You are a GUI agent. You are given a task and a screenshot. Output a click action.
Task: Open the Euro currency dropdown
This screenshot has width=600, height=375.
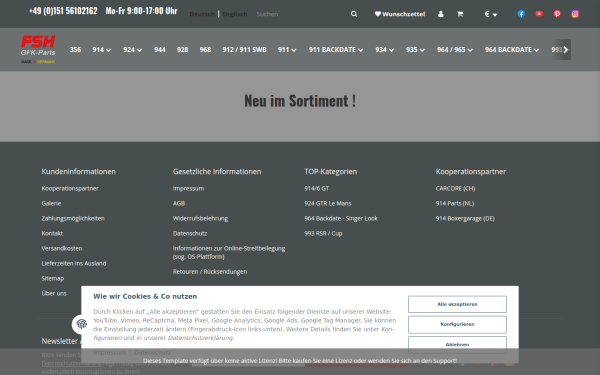click(491, 14)
